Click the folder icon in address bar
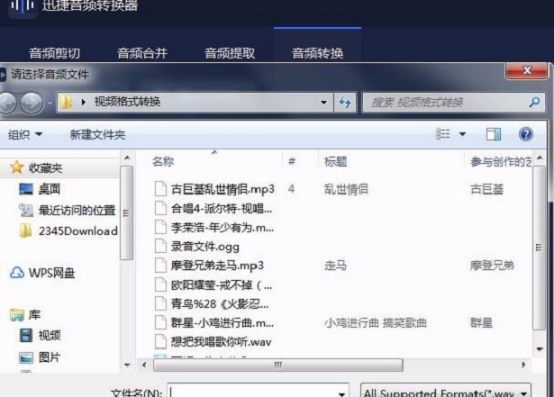The image size is (554, 397). 66,102
